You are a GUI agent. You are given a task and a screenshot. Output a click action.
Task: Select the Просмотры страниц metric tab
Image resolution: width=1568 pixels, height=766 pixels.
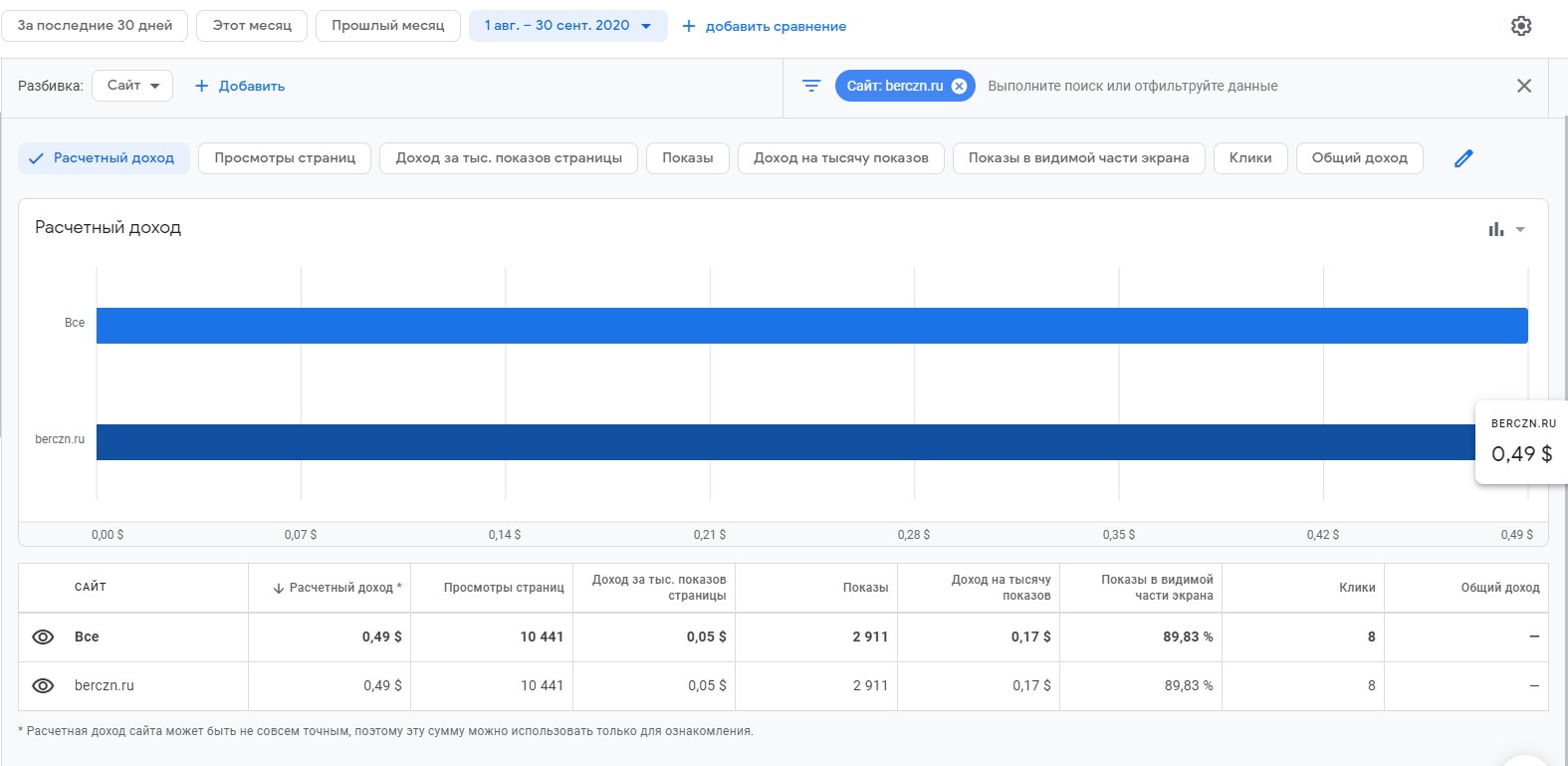285,158
